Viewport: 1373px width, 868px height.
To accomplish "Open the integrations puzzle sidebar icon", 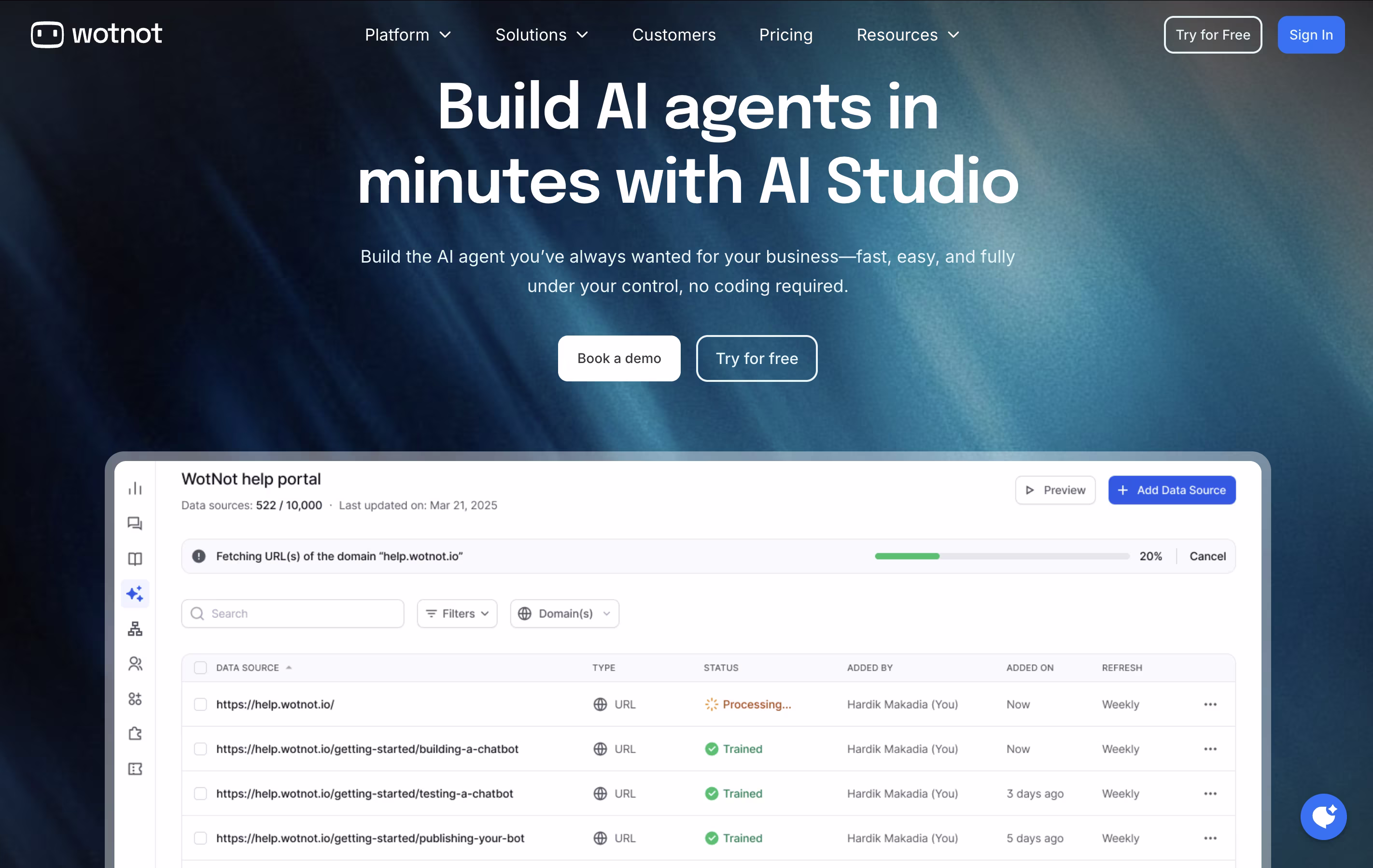I will pos(135,733).
